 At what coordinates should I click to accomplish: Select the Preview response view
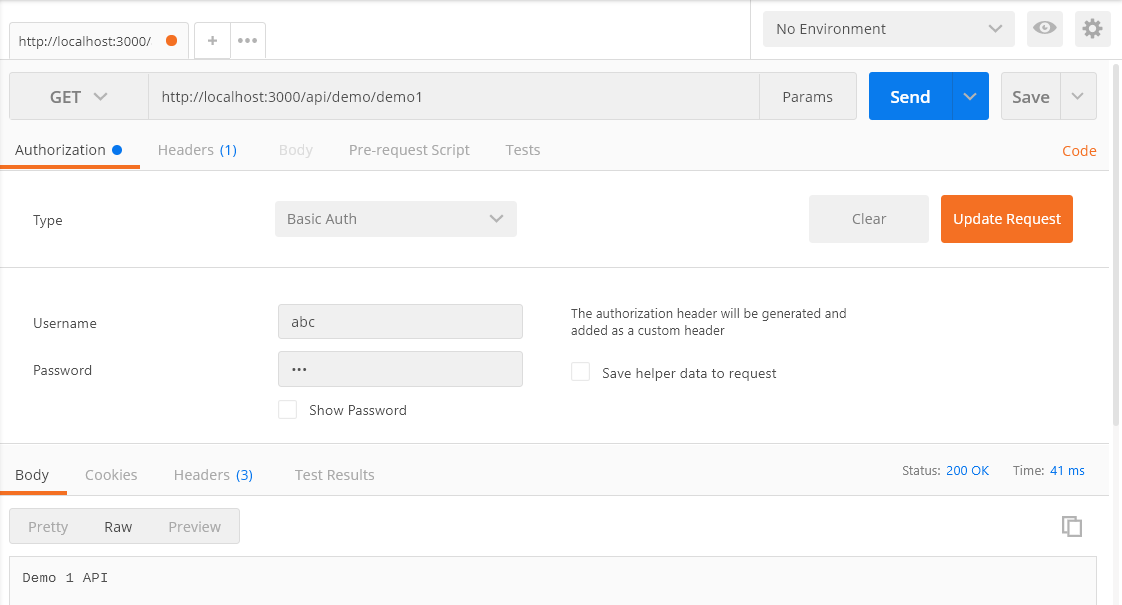click(x=194, y=527)
